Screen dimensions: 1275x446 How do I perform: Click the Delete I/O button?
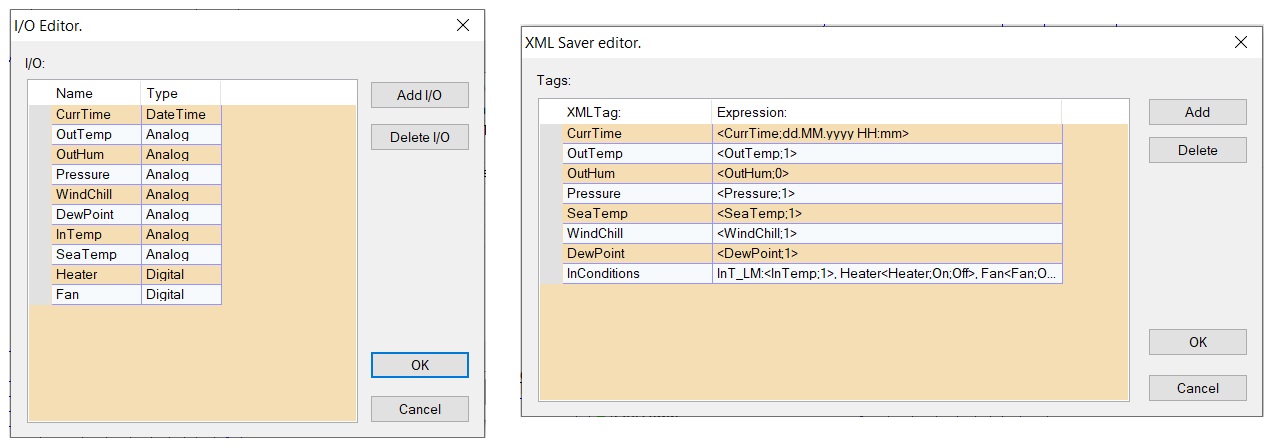419,137
